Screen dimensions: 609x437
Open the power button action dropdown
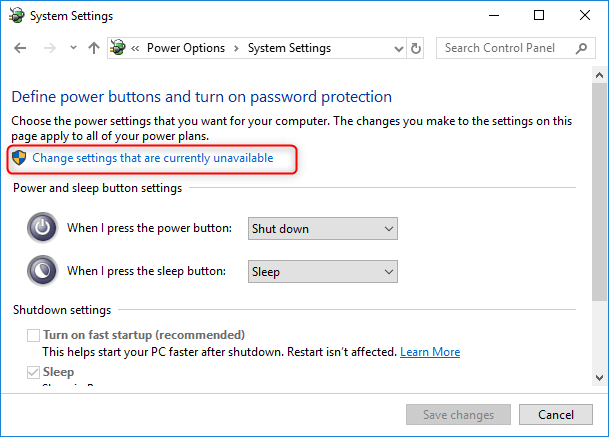point(322,229)
